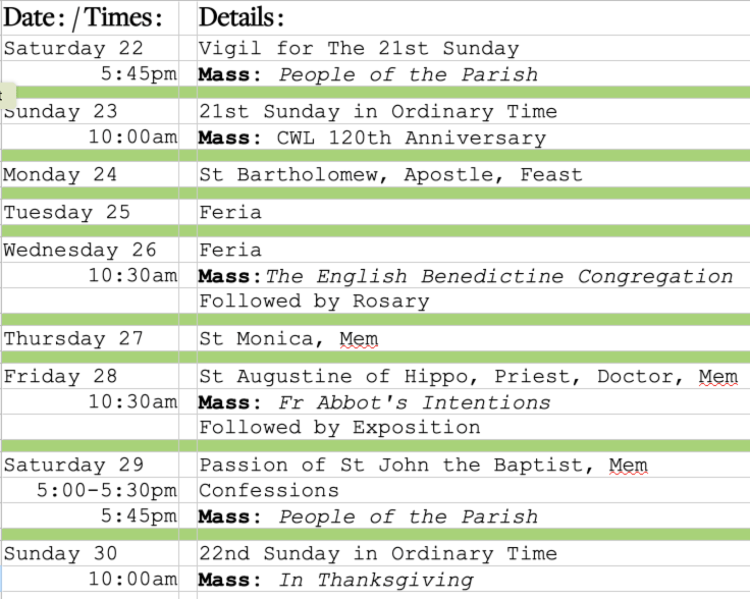
Task: Select the 'Confessions' cell
Action: click(x=474, y=490)
